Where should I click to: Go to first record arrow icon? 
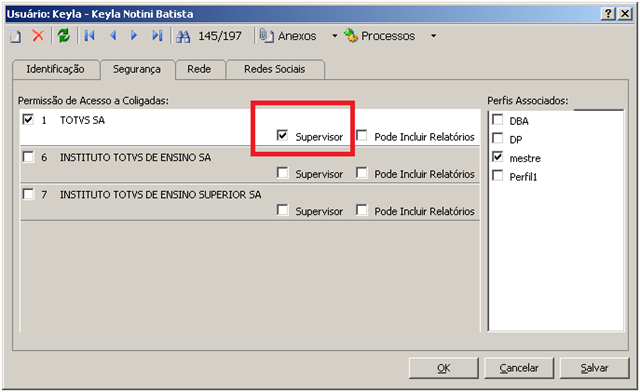tap(89, 36)
